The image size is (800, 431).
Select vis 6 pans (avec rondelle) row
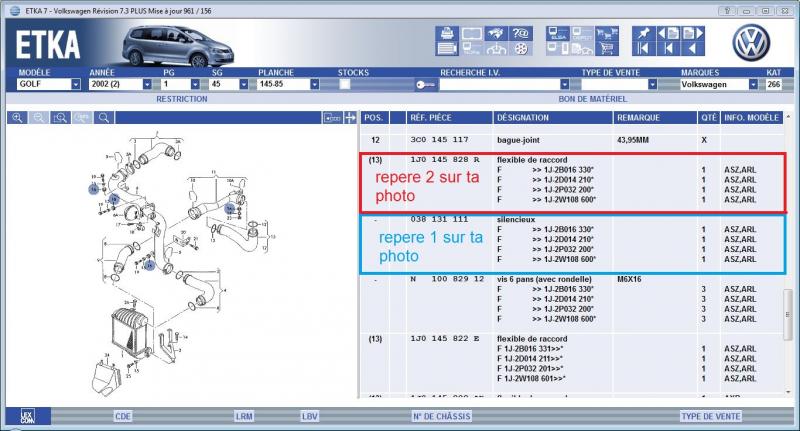544,279
